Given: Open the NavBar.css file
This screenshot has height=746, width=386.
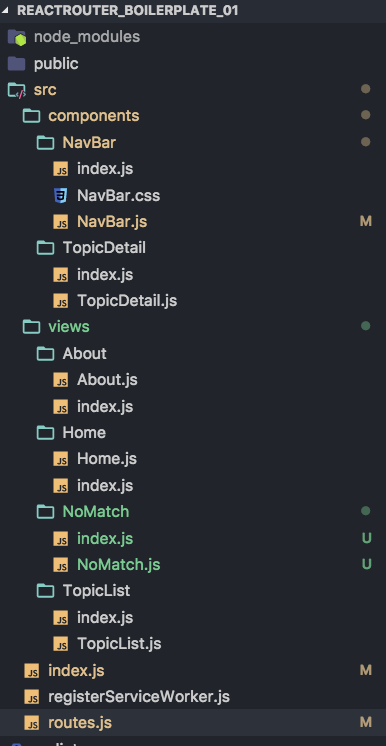Looking at the screenshot, I should tap(118, 196).
